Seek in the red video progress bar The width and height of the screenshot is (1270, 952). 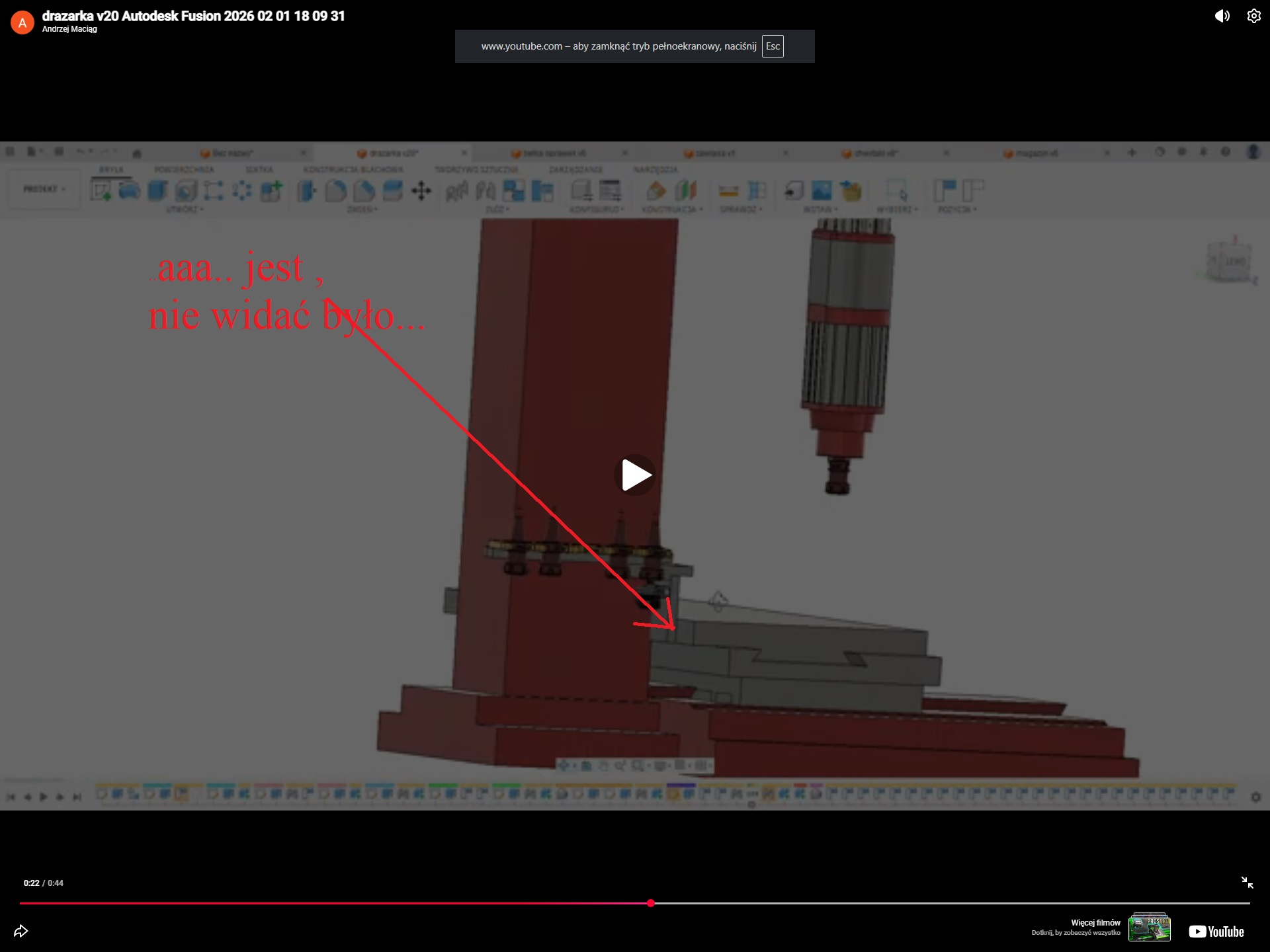(635, 903)
